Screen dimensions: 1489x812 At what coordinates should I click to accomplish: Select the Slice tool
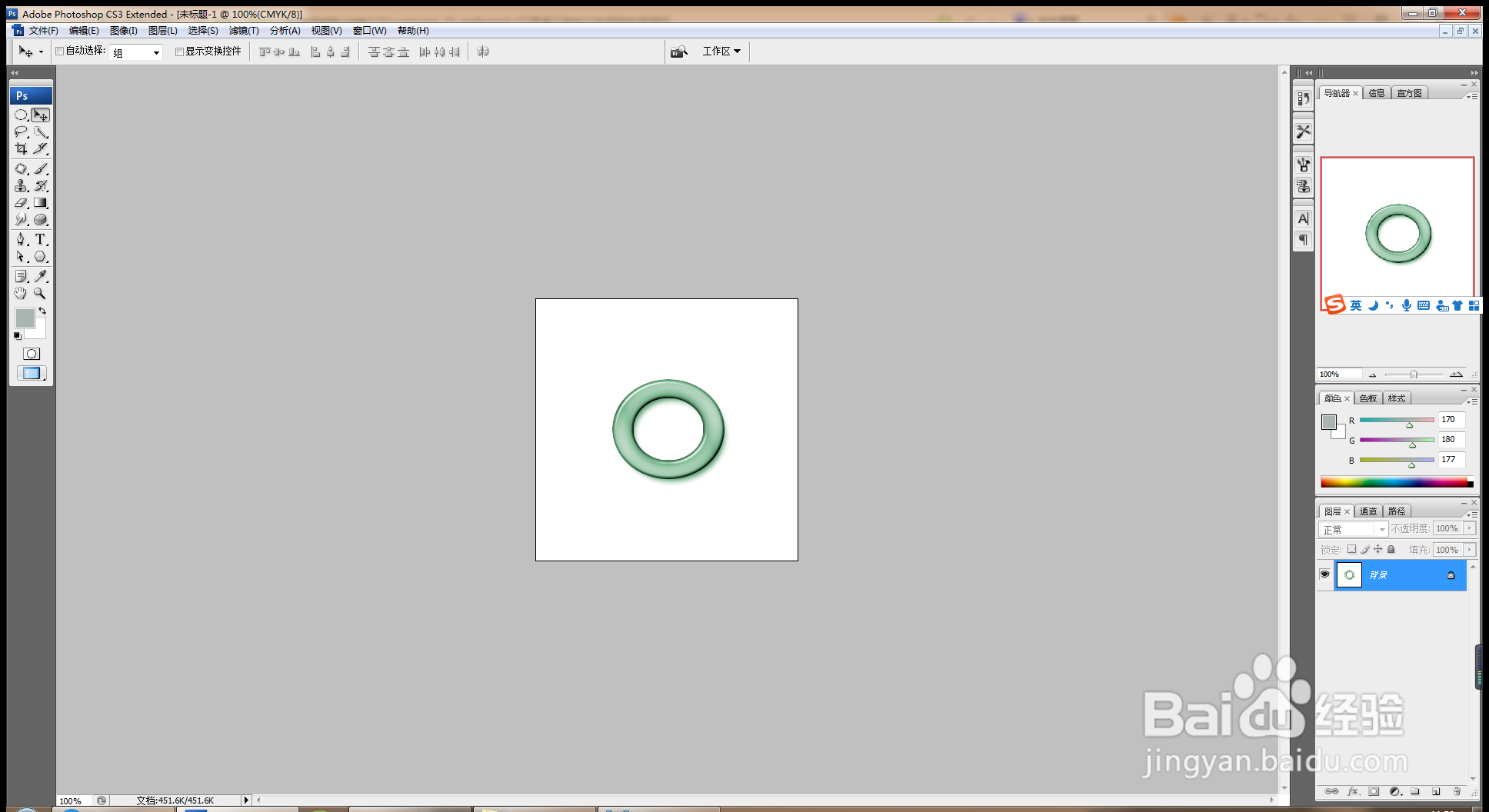point(41,149)
